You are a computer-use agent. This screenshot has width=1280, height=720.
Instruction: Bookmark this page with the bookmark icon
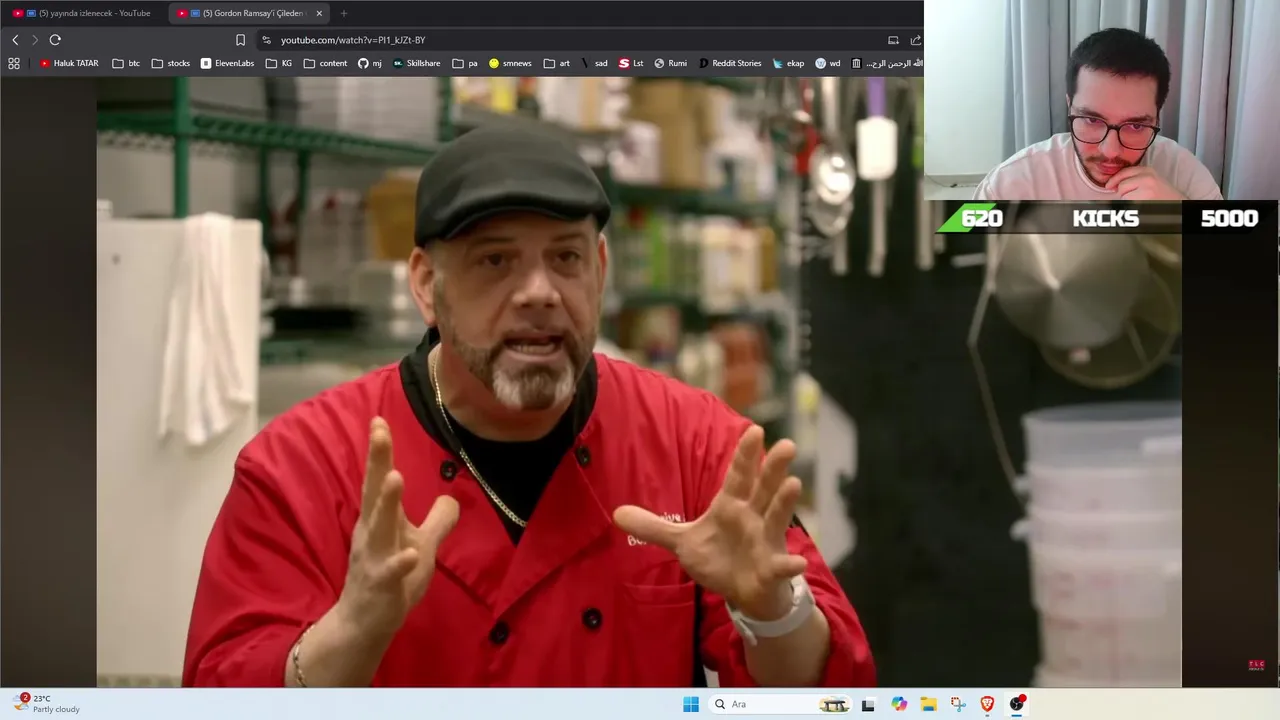coord(240,40)
